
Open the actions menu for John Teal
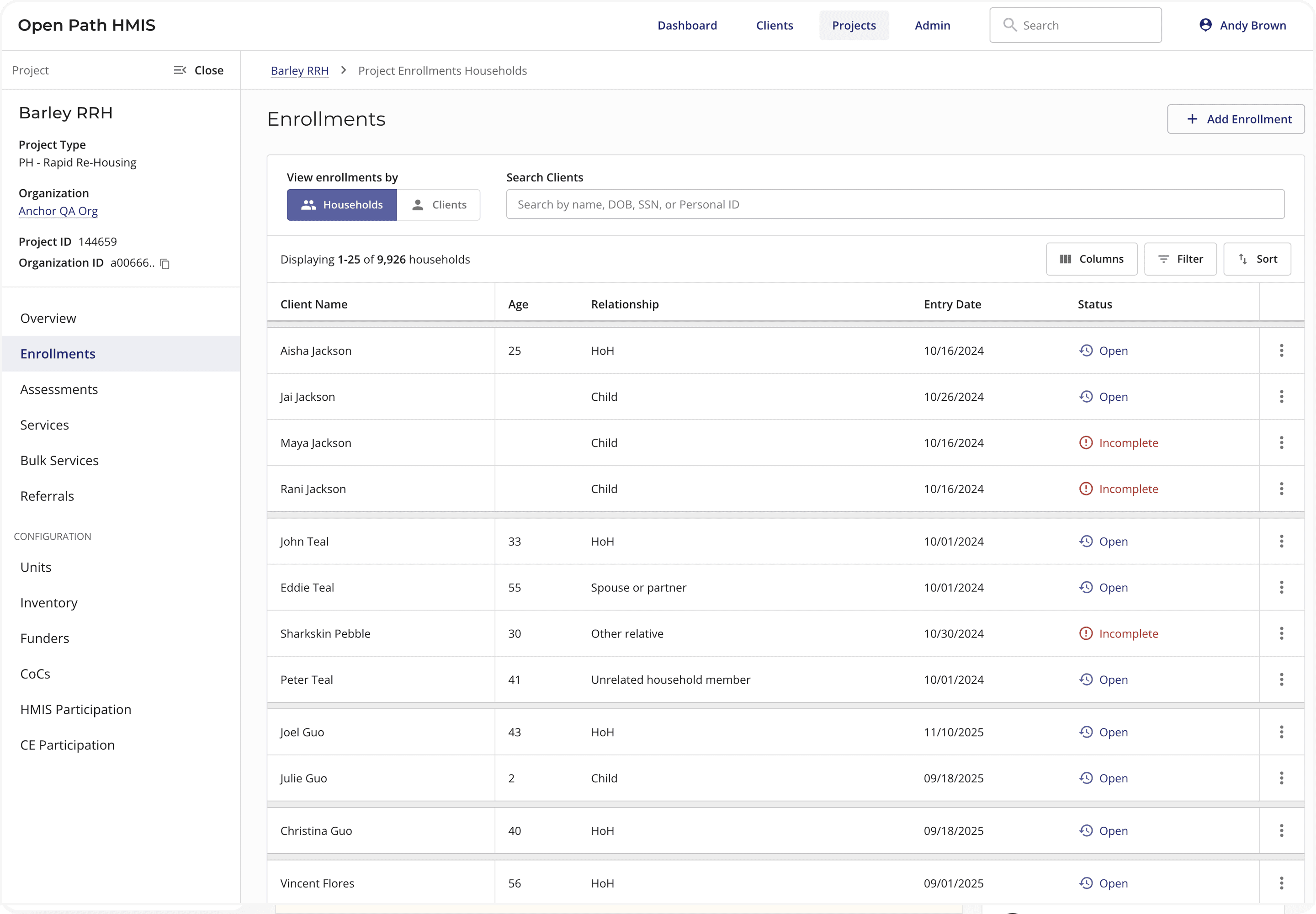click(x=1281, y=541)
